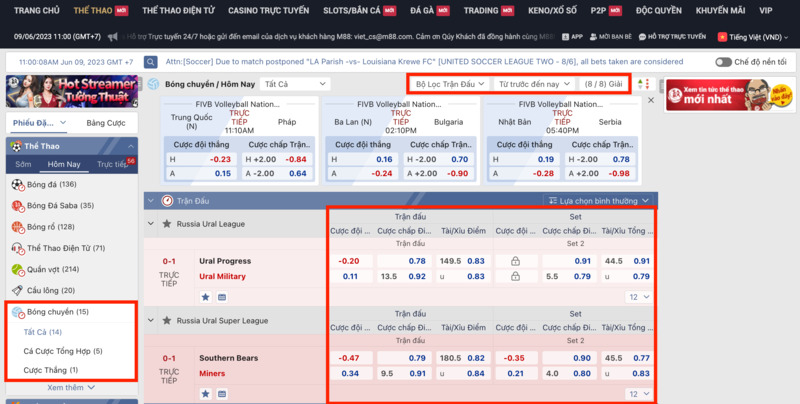Screen dimensions: 800x404
Task: Expand Xem thêm in the sports list
Action: tap(71, 388)
